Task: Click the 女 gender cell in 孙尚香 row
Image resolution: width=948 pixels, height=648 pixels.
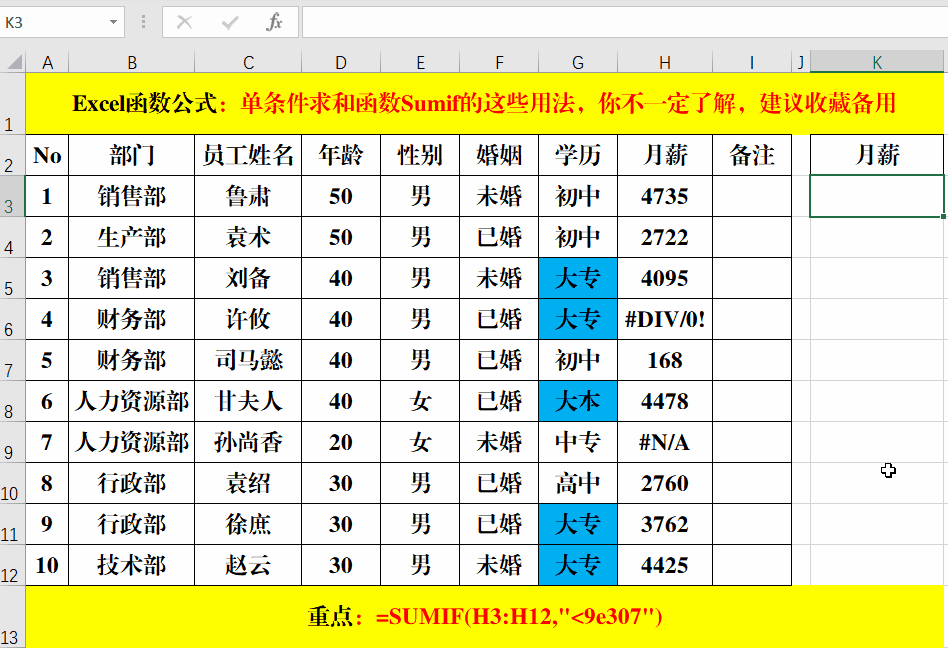Action: click(420, 442)
